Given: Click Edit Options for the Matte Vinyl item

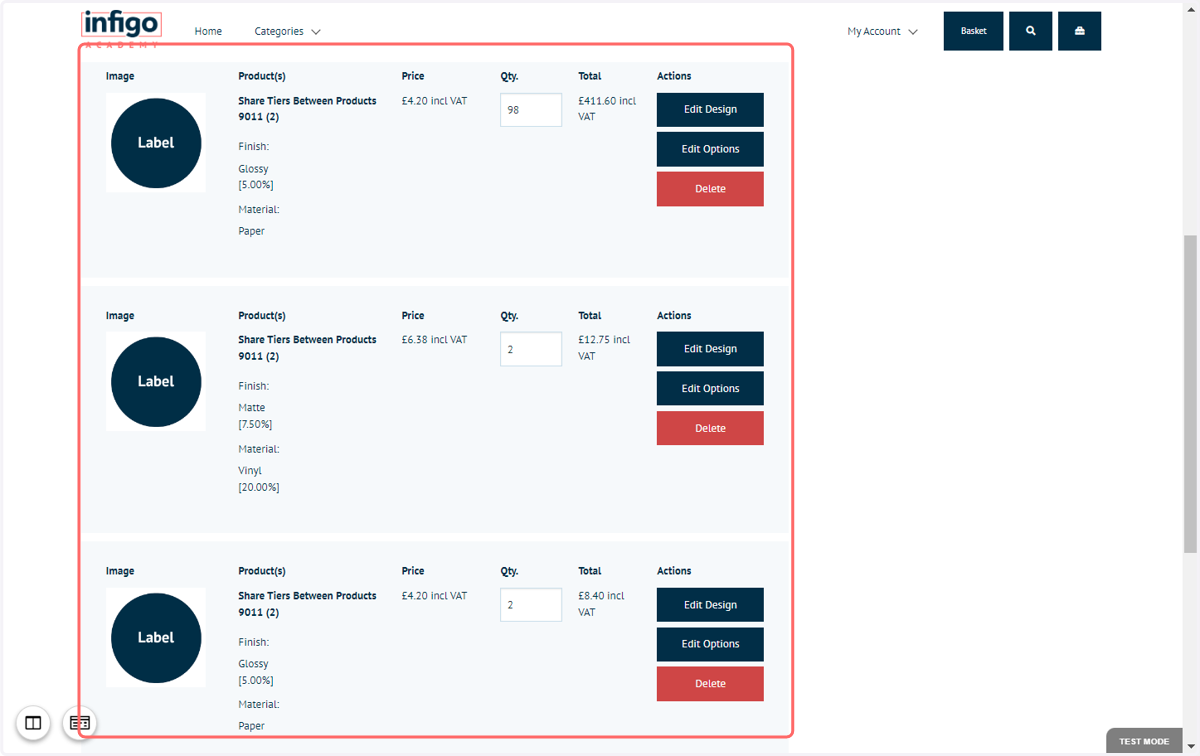Looking at the screenshot, I should (x=710, y=388).
